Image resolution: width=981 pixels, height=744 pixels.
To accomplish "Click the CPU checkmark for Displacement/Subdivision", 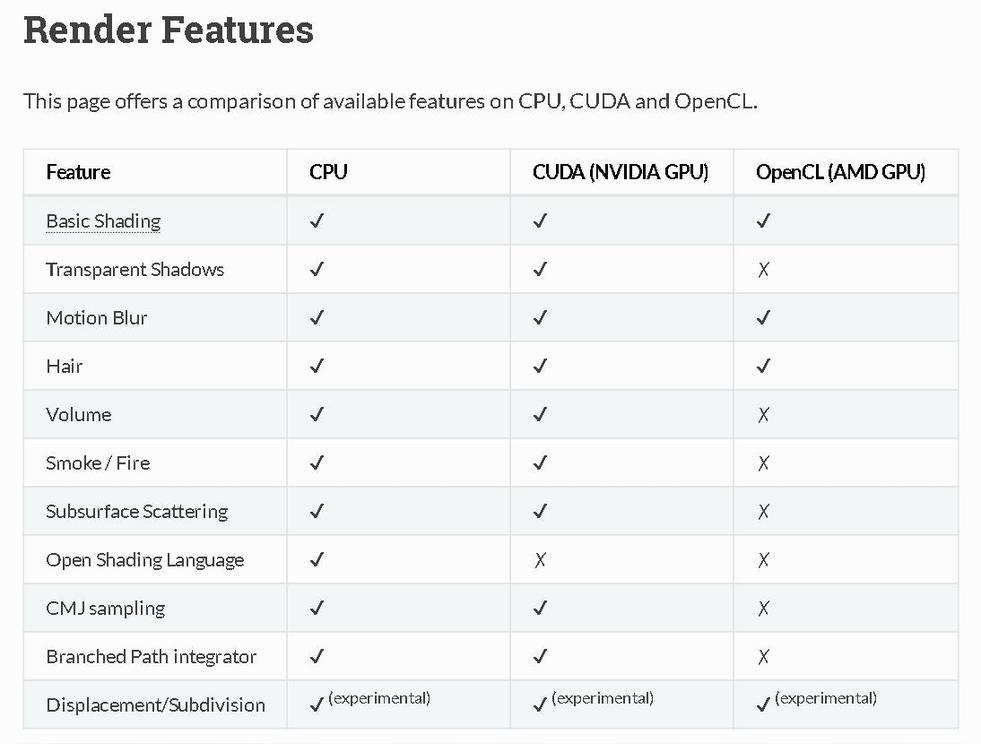I will tap(318, 706).
